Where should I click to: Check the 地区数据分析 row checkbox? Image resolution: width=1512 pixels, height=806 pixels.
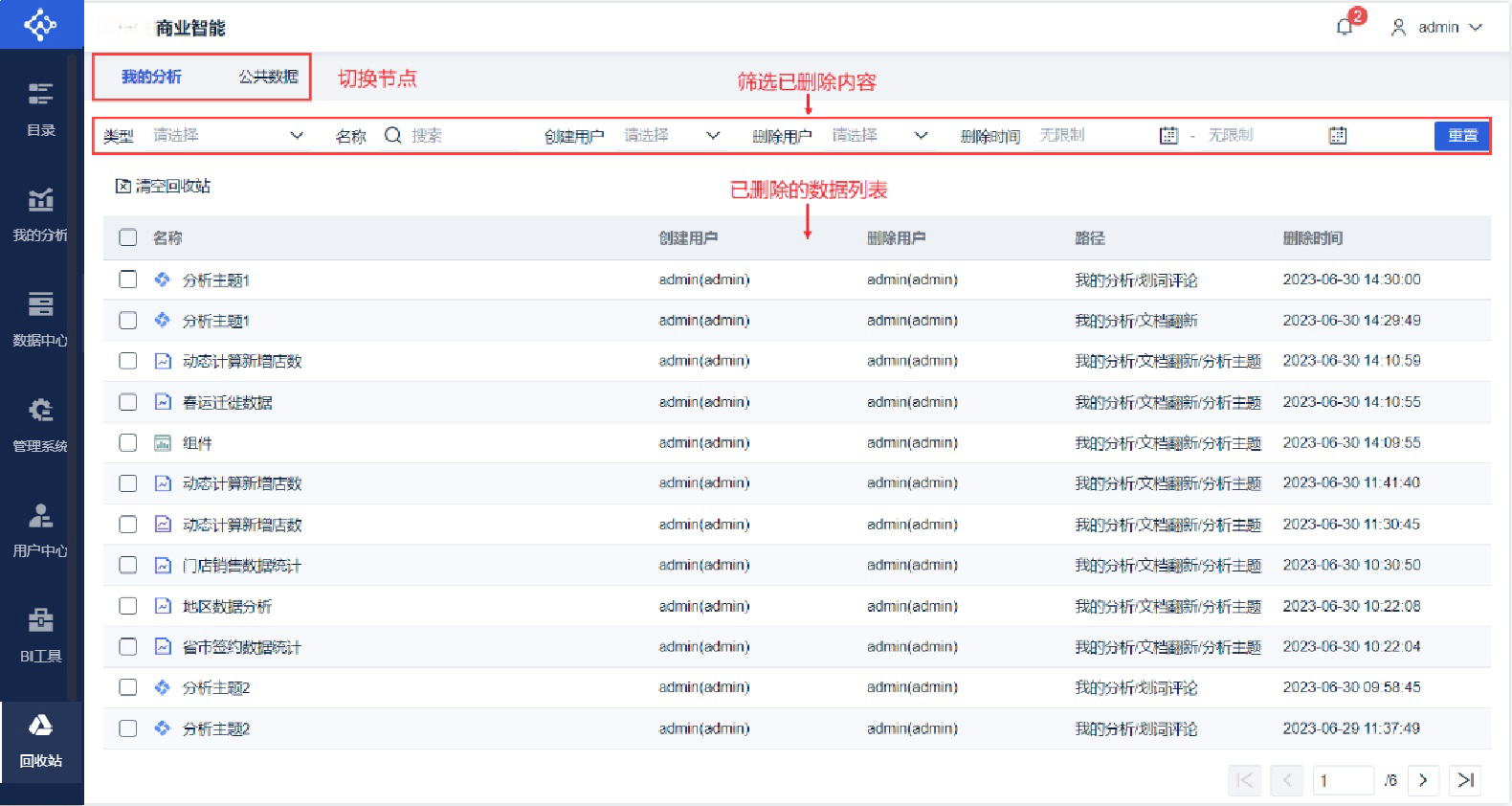(128, 606)
